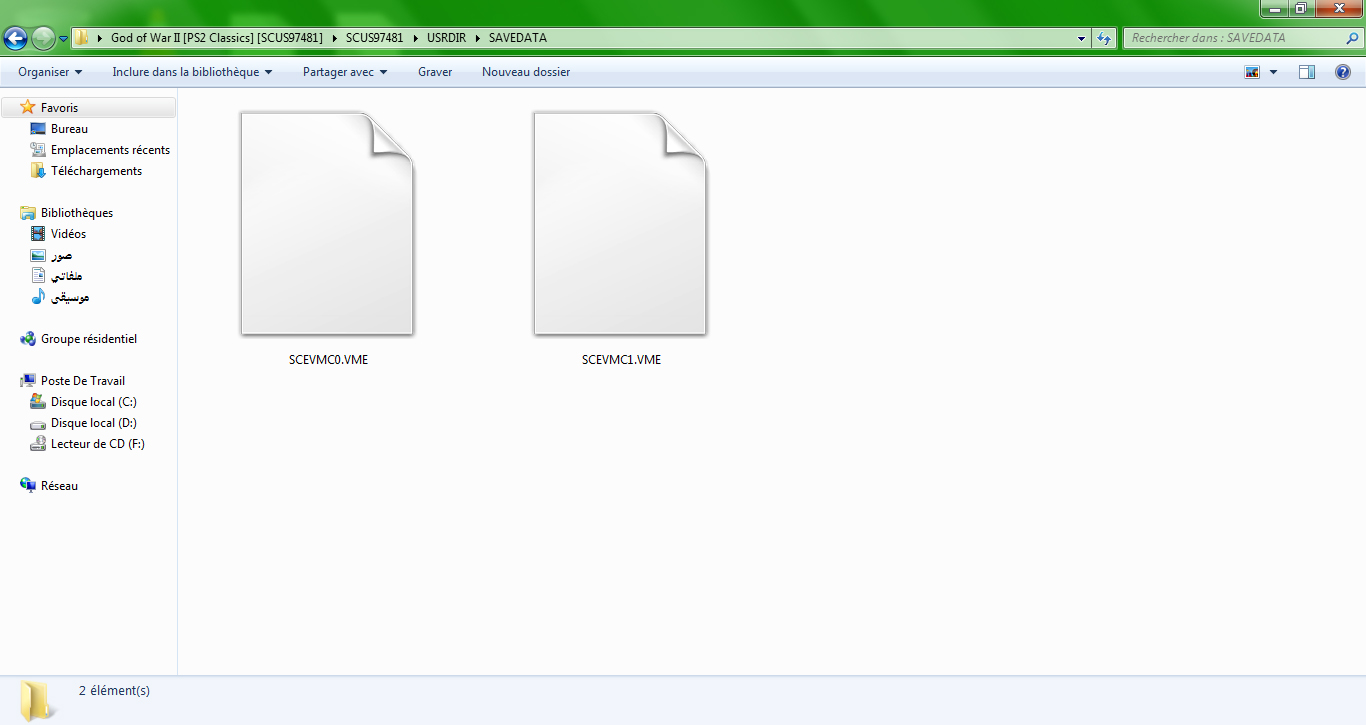Image resolution: width=1366 pixels, height=725 pixels.
Task: Open the Téléchargements folder in Favoris
Action: [96, 171]
